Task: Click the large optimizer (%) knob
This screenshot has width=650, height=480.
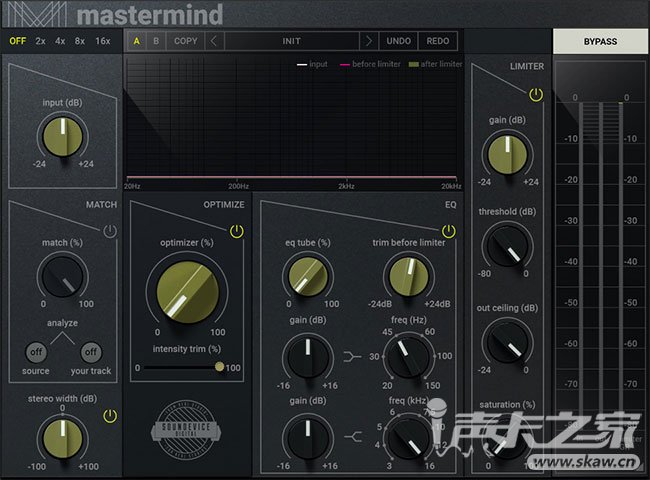Action: click(x=187, y=292)
